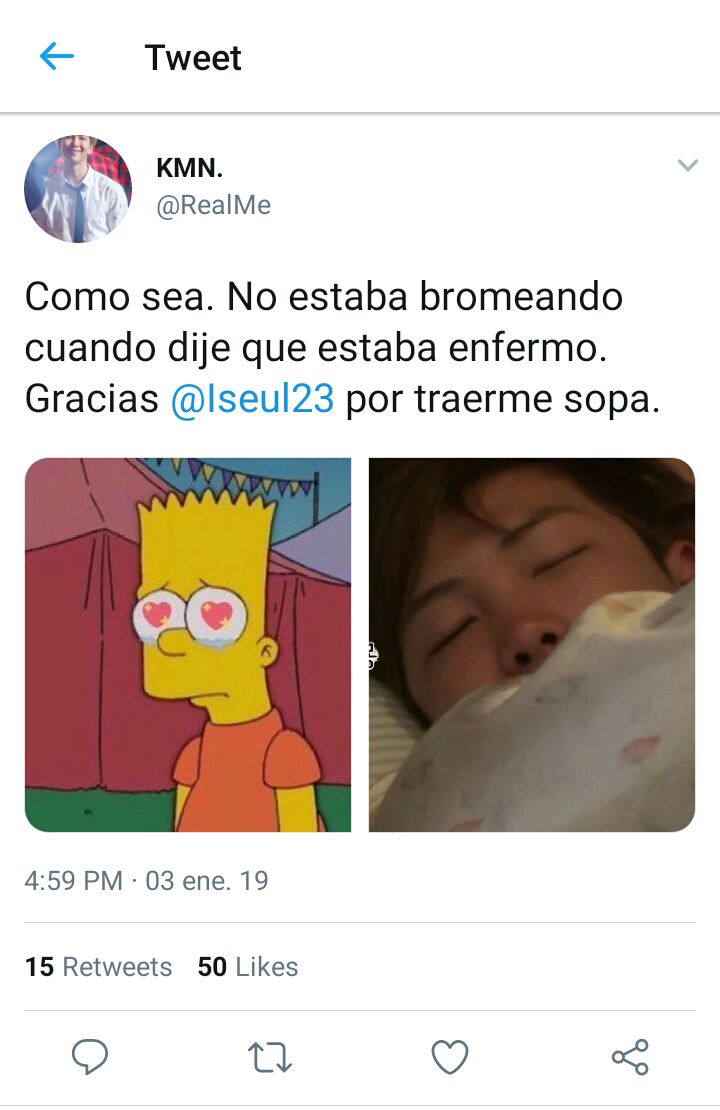The height and width of the screenshot is (1110, 720).
Task: Like the tweet with the heart icon
Action: pyautogui.click(x=450, y=1057)
